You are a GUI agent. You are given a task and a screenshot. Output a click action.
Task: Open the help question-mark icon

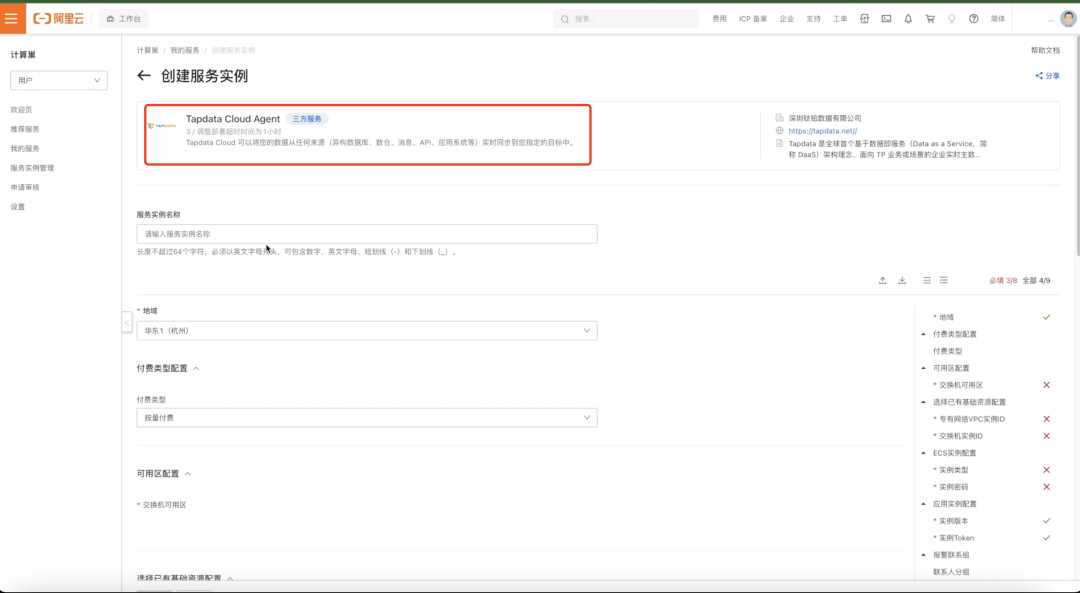973,19
